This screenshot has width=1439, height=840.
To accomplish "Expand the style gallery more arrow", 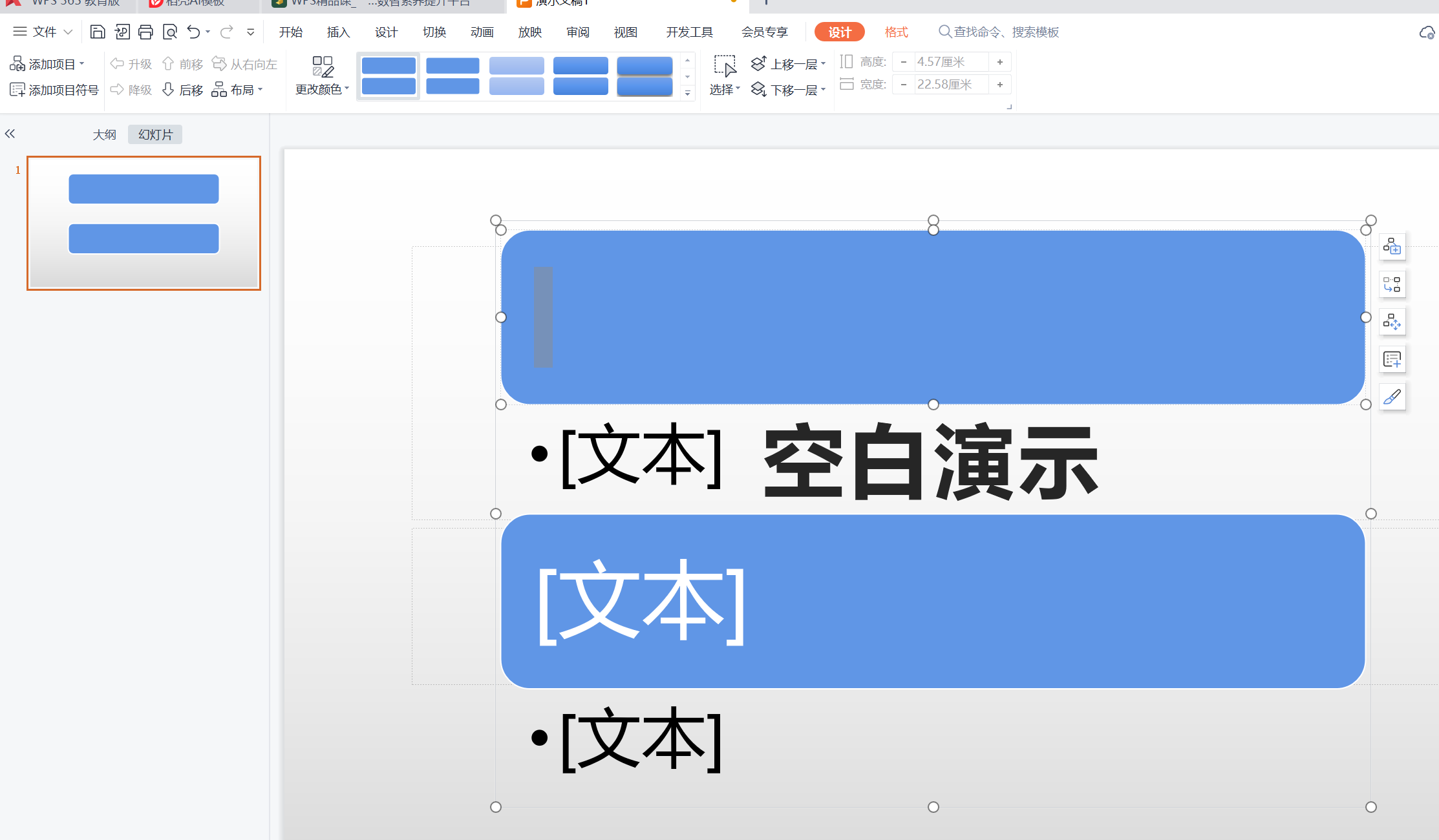I will tap(687, 94).
